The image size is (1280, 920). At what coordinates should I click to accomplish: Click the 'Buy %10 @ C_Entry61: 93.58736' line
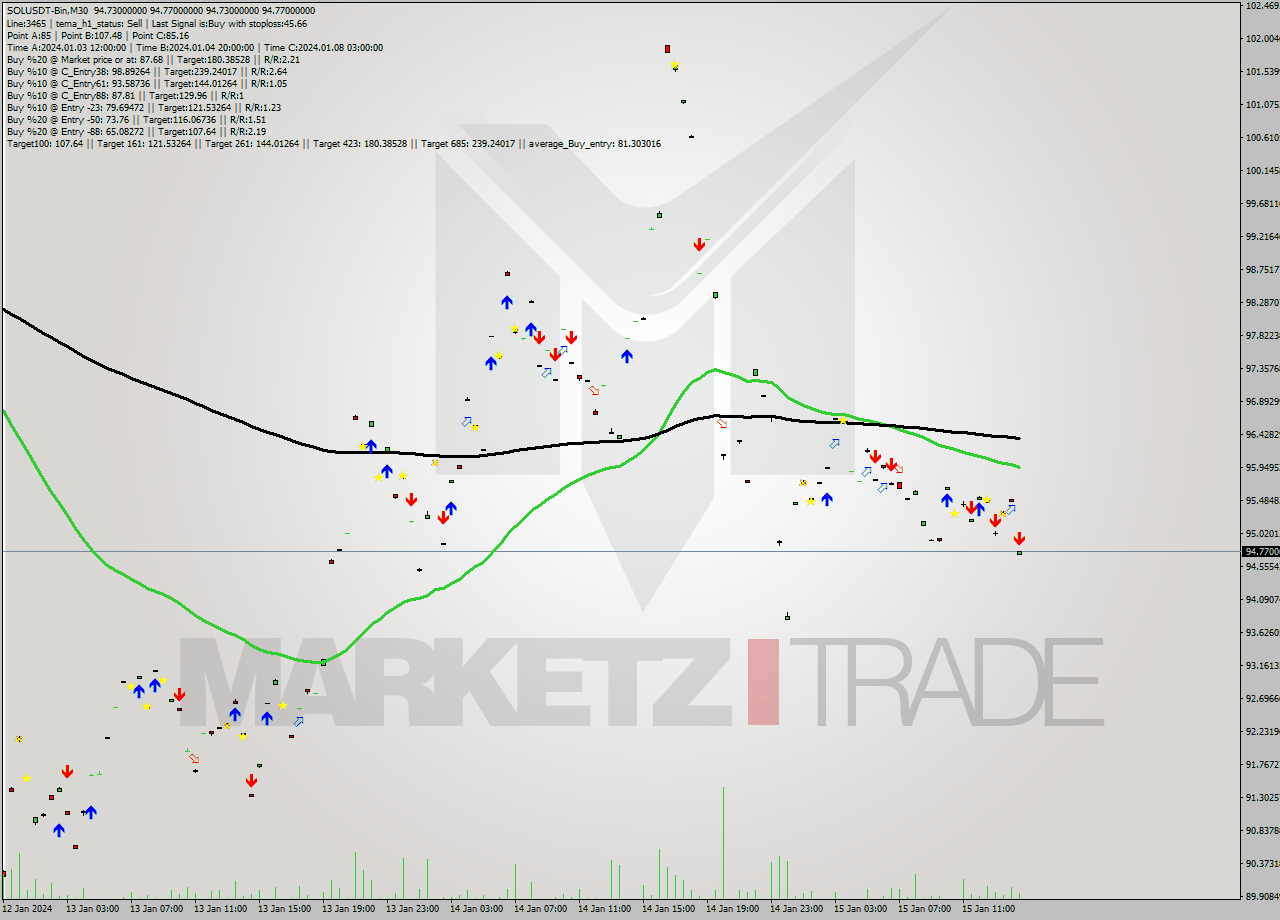point(147,83)
